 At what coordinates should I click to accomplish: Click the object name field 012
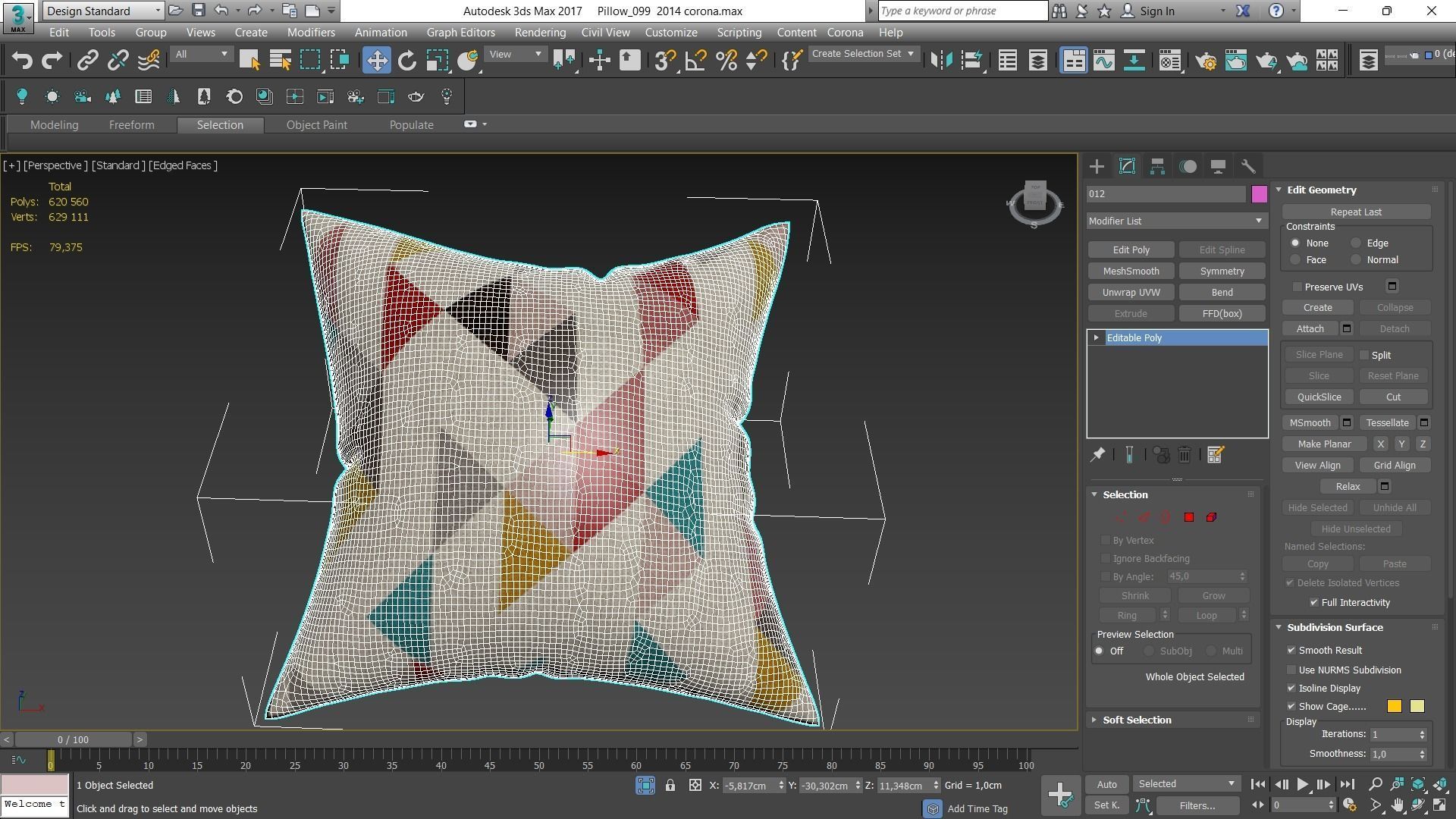(x=1166, y=194)
